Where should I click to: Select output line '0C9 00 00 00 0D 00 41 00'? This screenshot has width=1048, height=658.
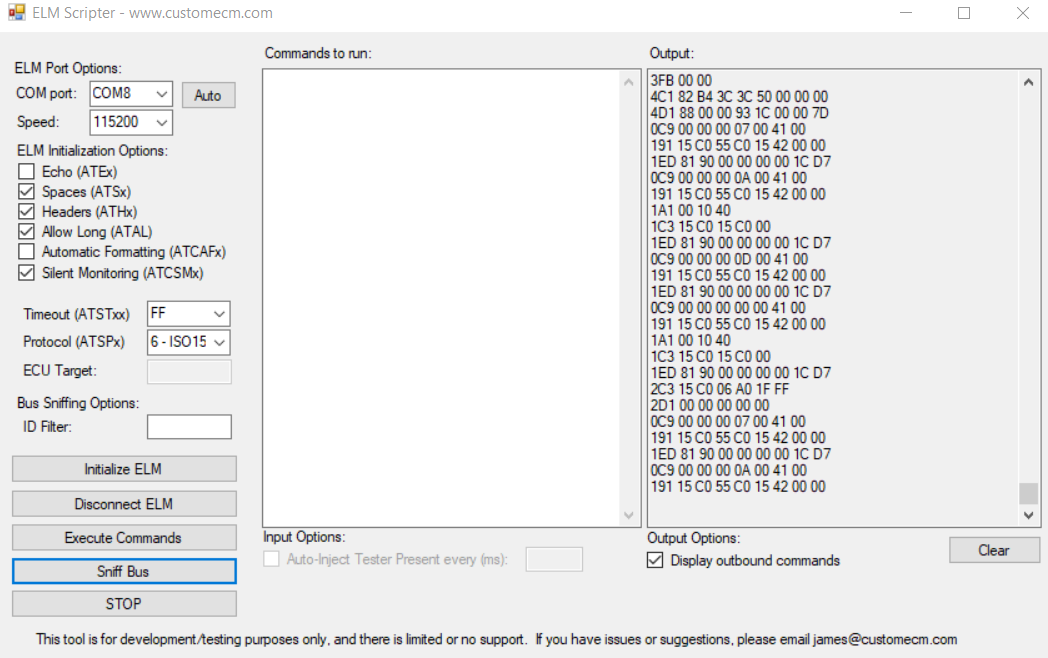pyautogui.click(x=729, y=259)
